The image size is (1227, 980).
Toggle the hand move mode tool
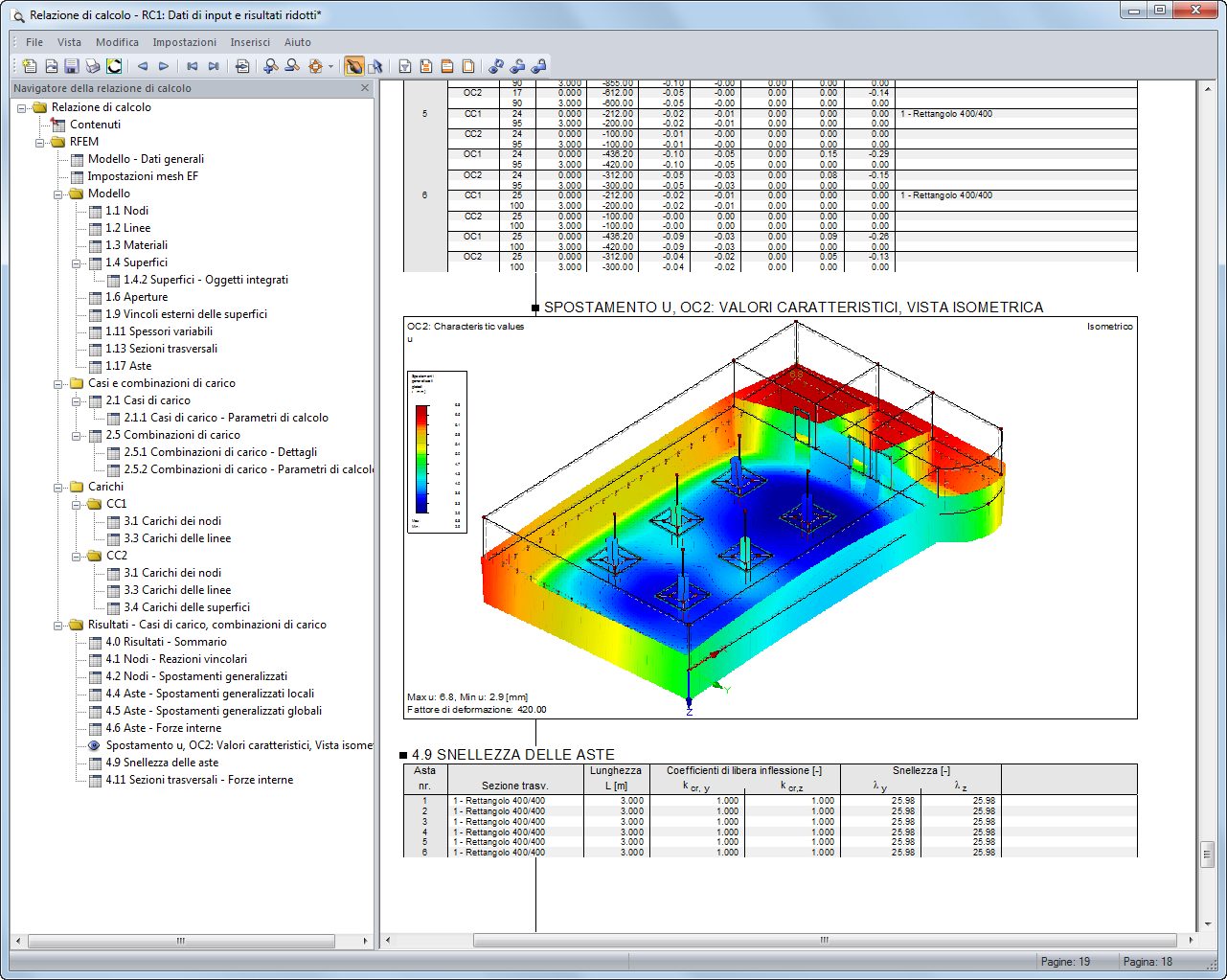click(x=353, y=66)
